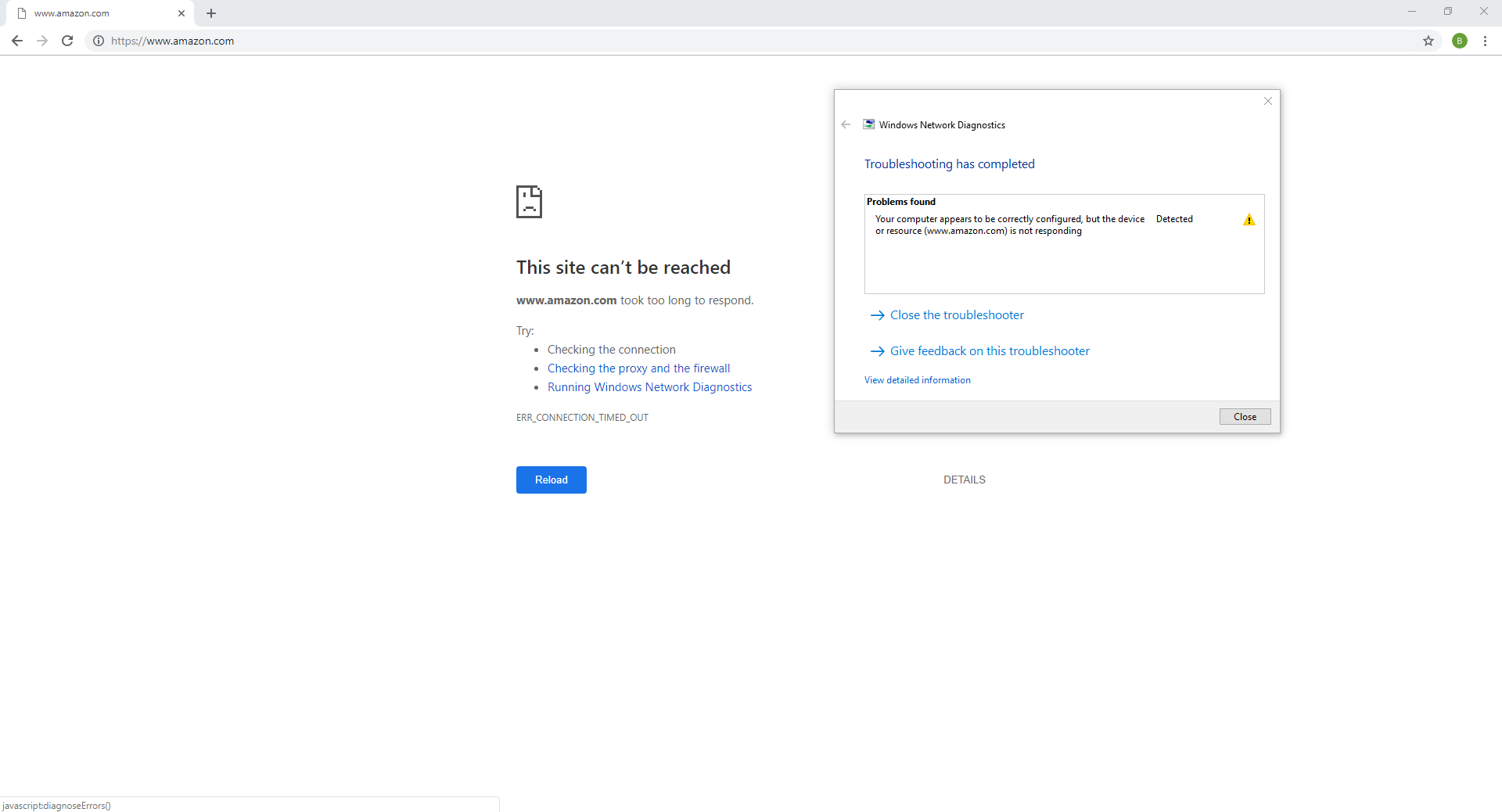The width and height of the screenshot is (1502, 812).
Task: Click the Problems found header
Action: pyautogui.click(x=900, y=202)
